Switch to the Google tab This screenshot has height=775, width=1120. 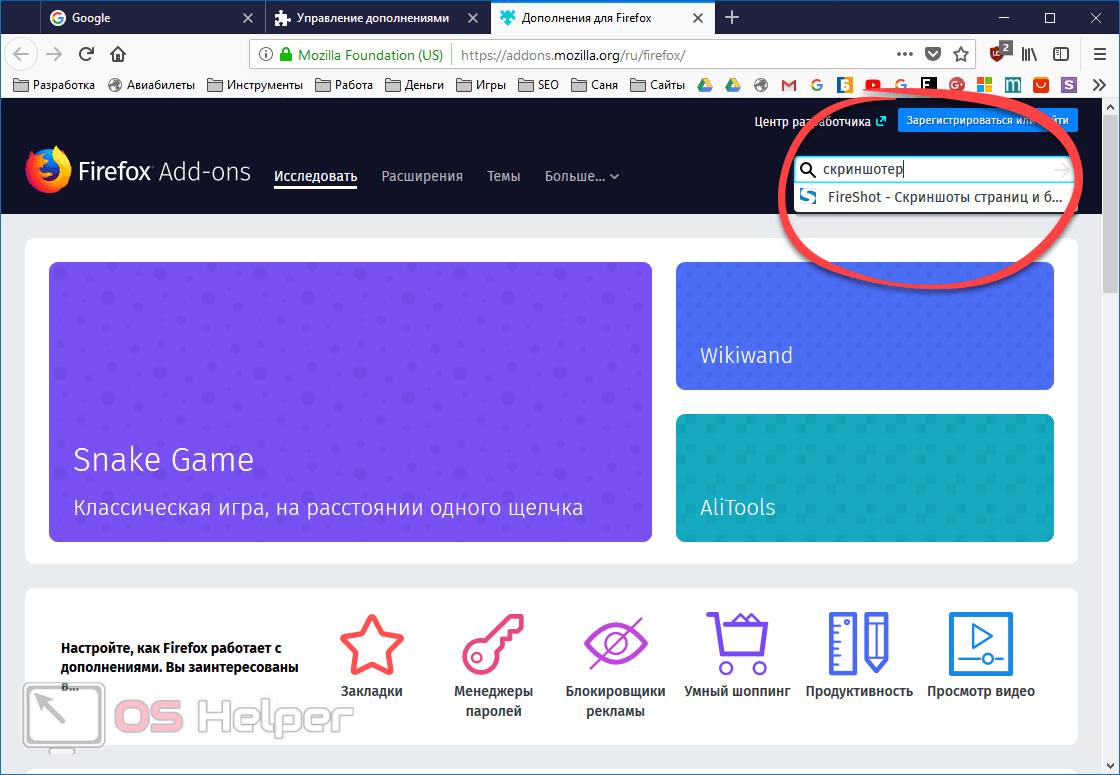click(153, 18)
